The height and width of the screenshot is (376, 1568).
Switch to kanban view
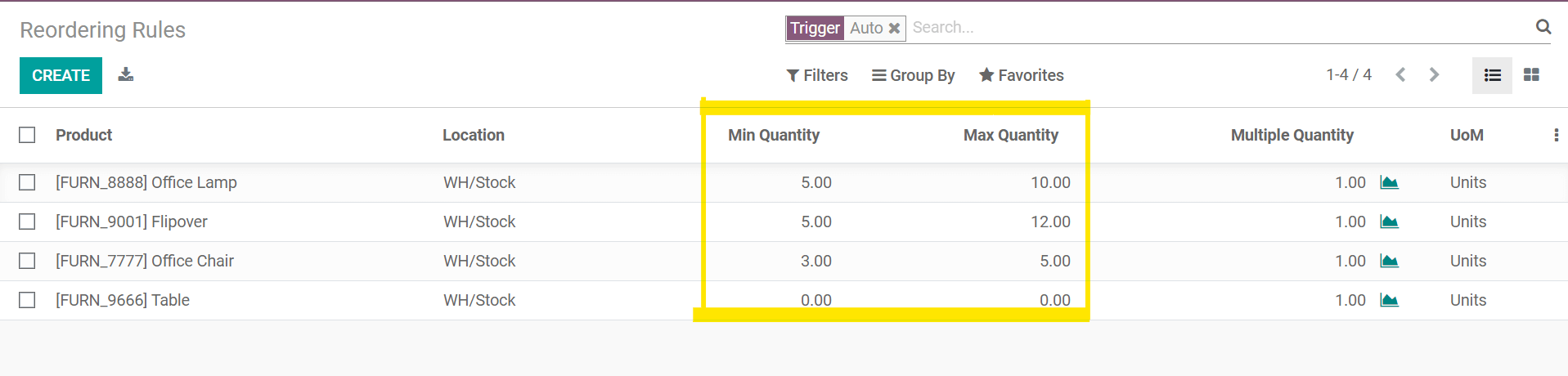pos(1531,75)
